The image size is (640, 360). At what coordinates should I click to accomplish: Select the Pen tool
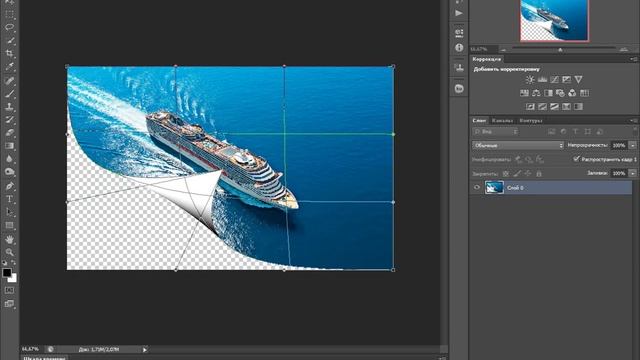9,186
